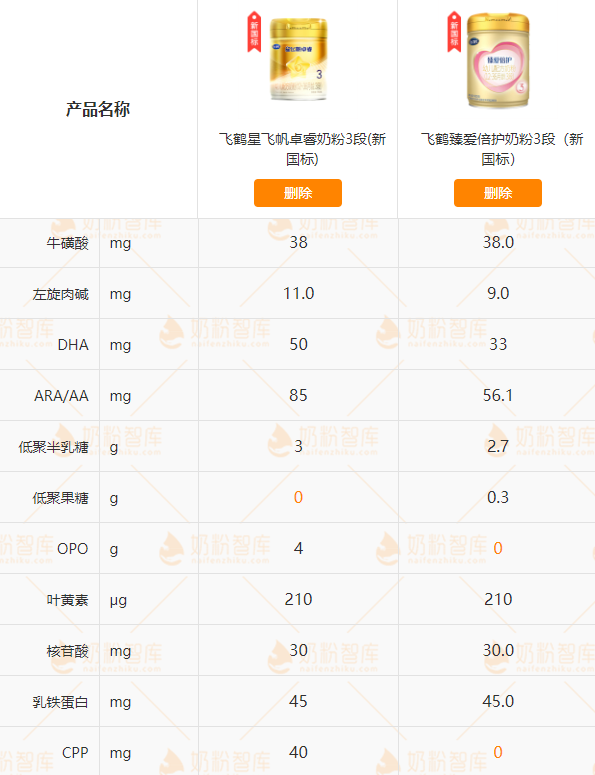
Task: Open the 飞鹤星飞帆卓睿奶粉3段(新国标) product name link
Action: pos(302,149)
